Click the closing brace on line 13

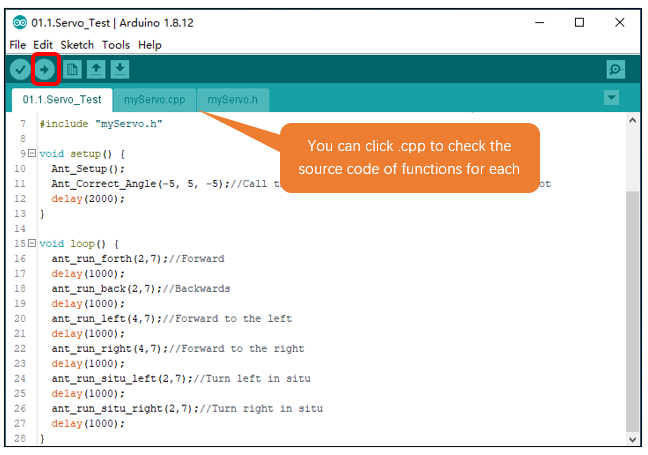(x=42, y=214)
